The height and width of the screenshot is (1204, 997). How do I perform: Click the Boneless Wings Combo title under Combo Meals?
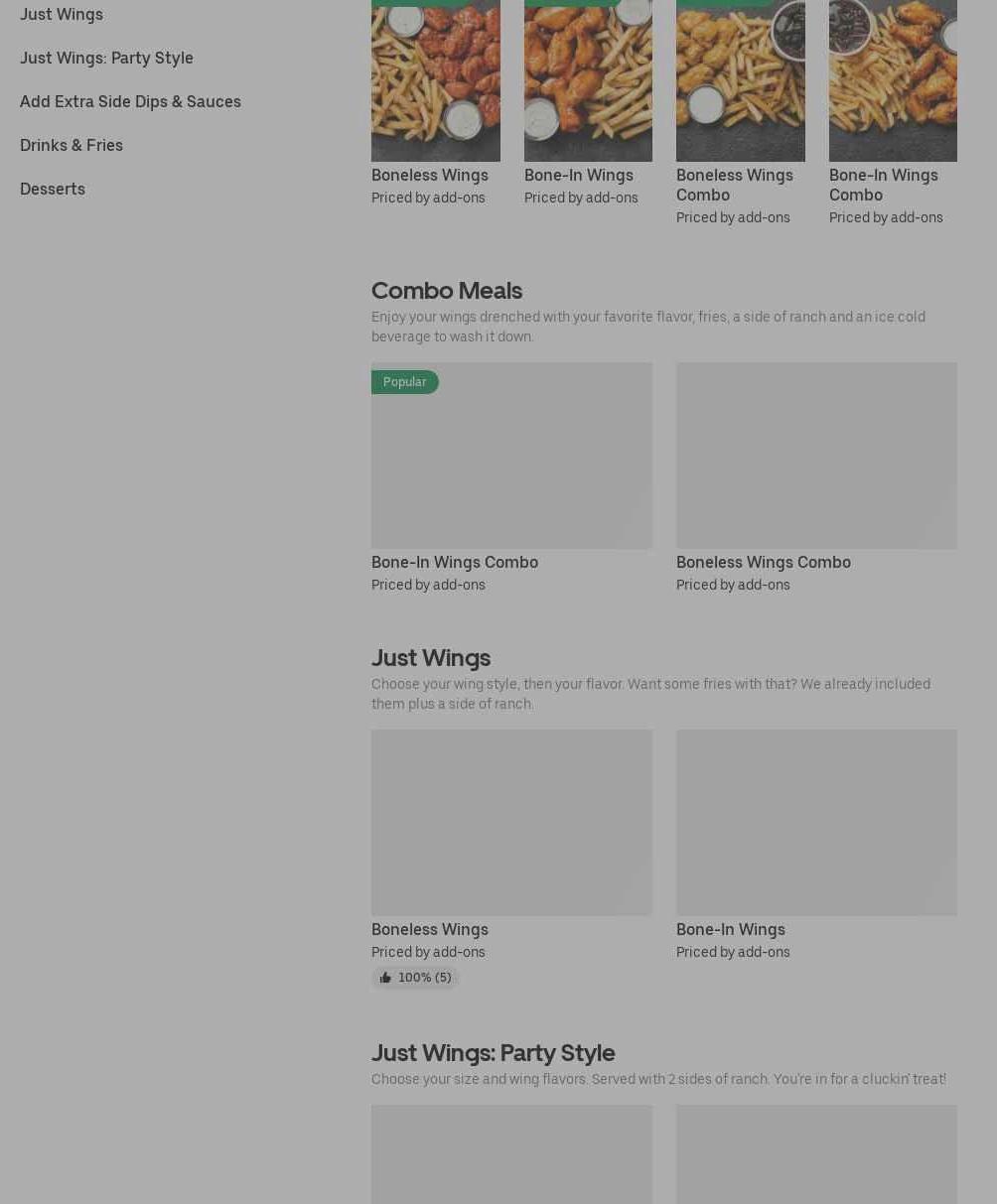point(763,562)
